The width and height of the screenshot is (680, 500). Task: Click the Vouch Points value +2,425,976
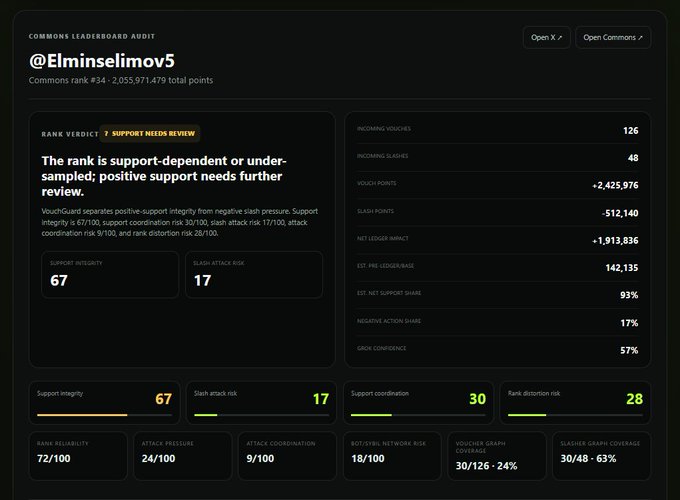pos(615,185)
